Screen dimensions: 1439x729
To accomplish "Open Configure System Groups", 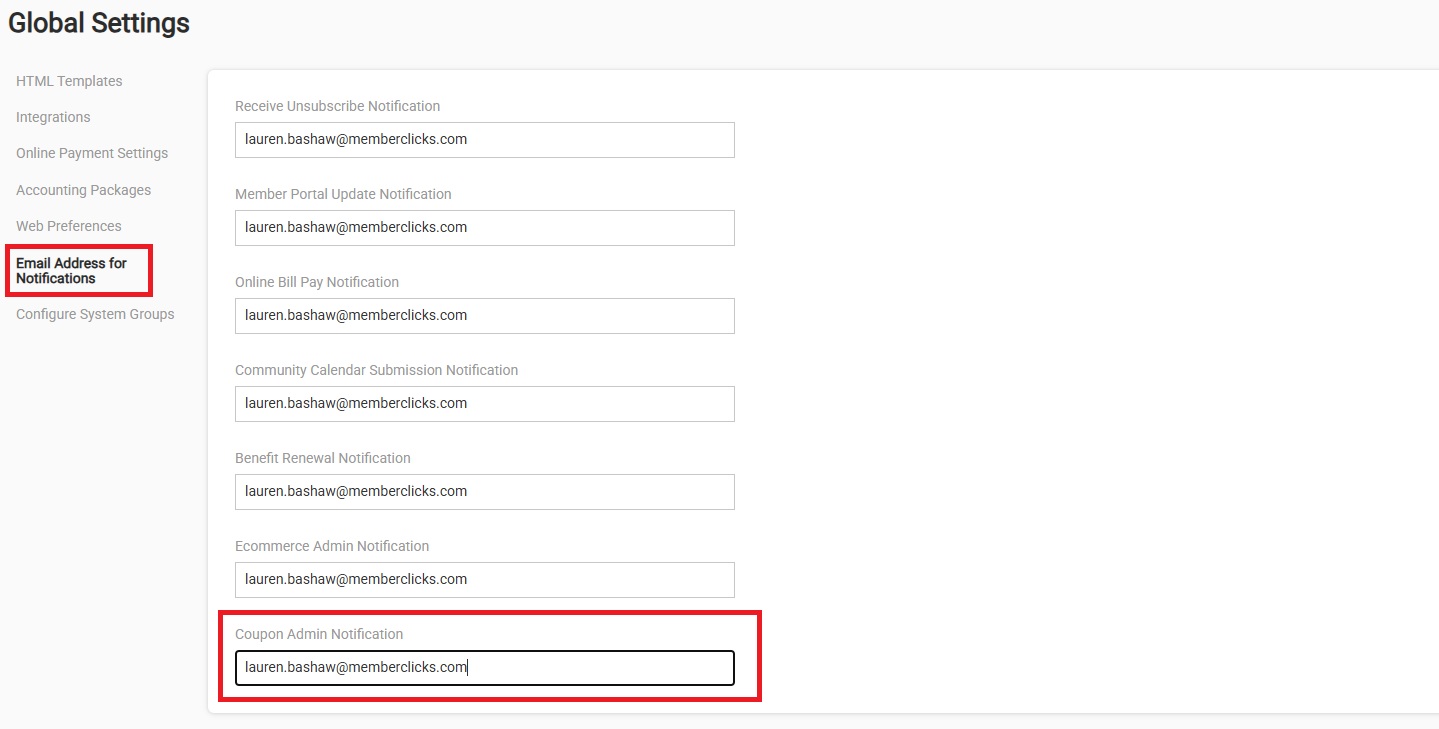I will pos(95,314).
